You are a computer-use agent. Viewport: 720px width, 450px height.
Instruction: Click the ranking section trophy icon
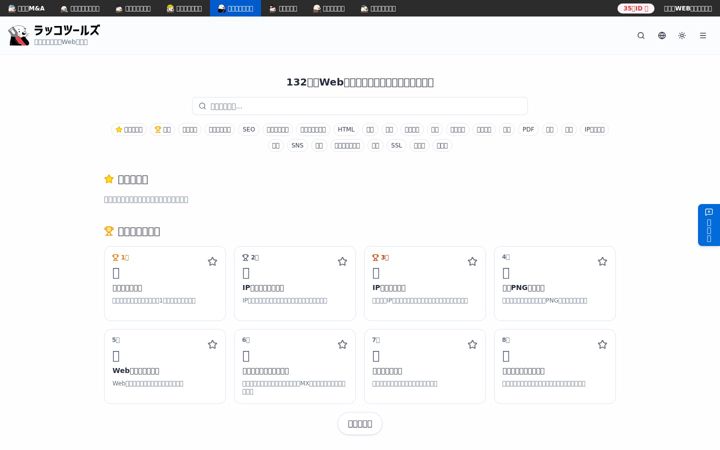point(109,231)
